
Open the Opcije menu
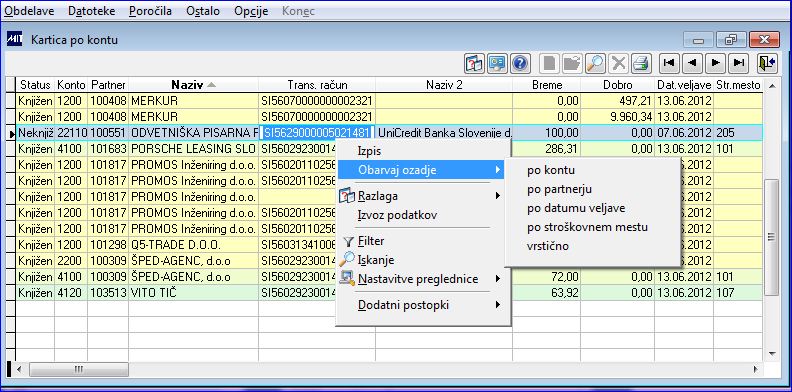tap(251, 11)
